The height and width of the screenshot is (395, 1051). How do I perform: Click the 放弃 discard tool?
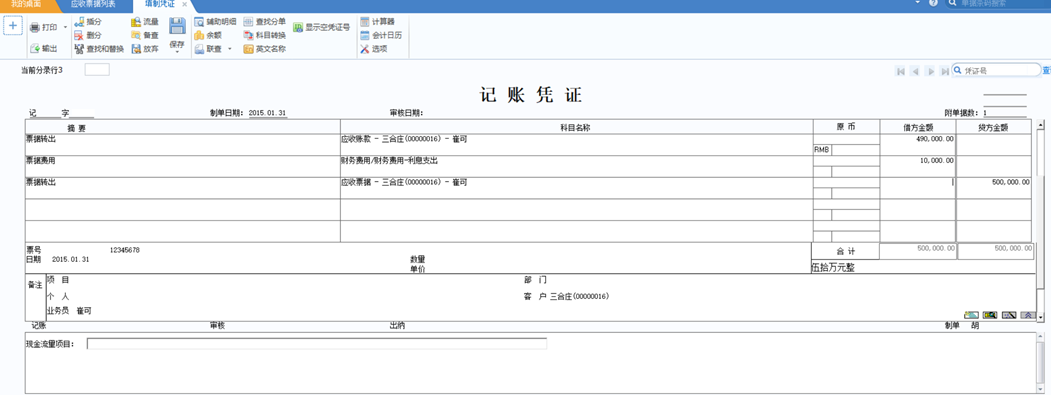click(145, 49)
